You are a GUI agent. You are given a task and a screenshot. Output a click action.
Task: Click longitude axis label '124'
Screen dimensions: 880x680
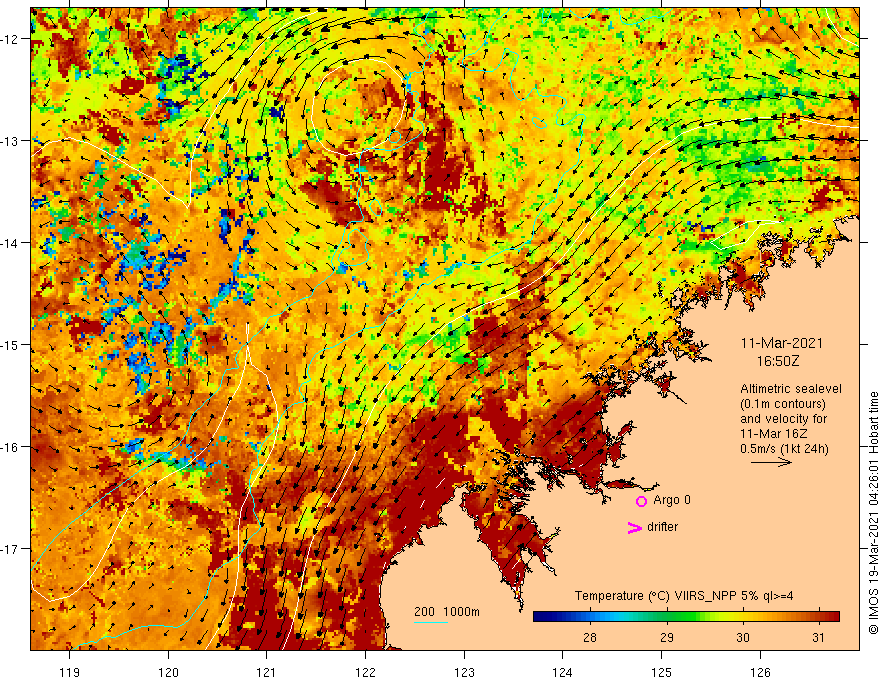[x=563, y=672]
